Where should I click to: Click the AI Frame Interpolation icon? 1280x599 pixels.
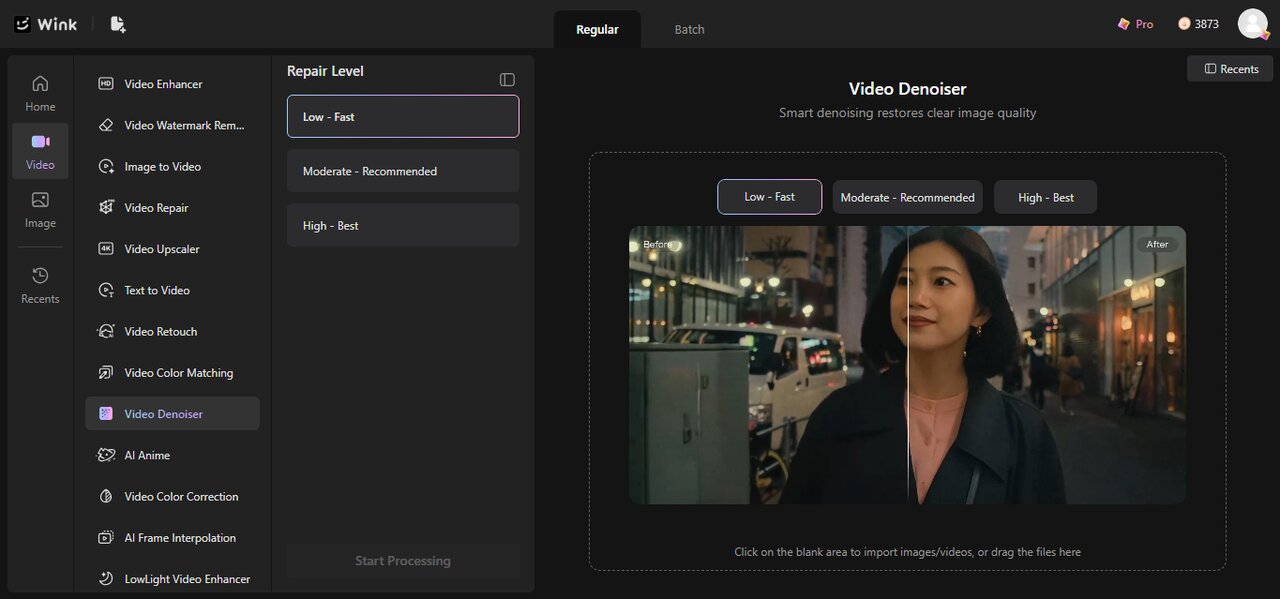[x=106, y=537]
